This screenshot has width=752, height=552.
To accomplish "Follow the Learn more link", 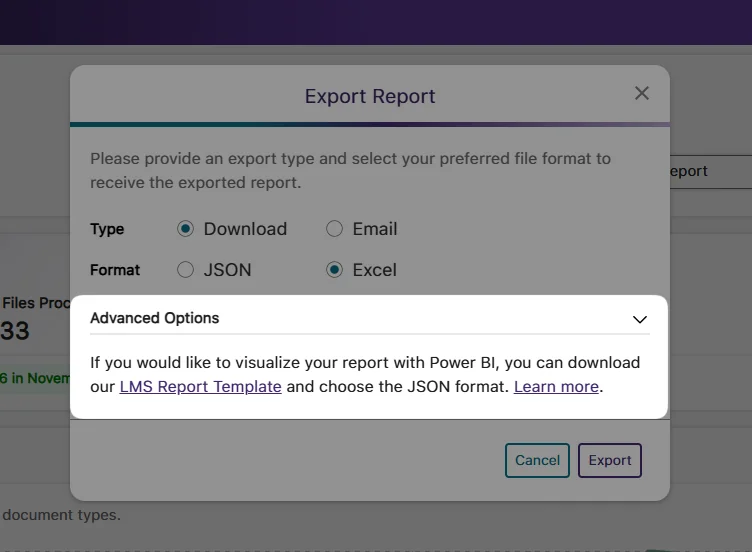I will pyautogui.click(x=556, y=386).
